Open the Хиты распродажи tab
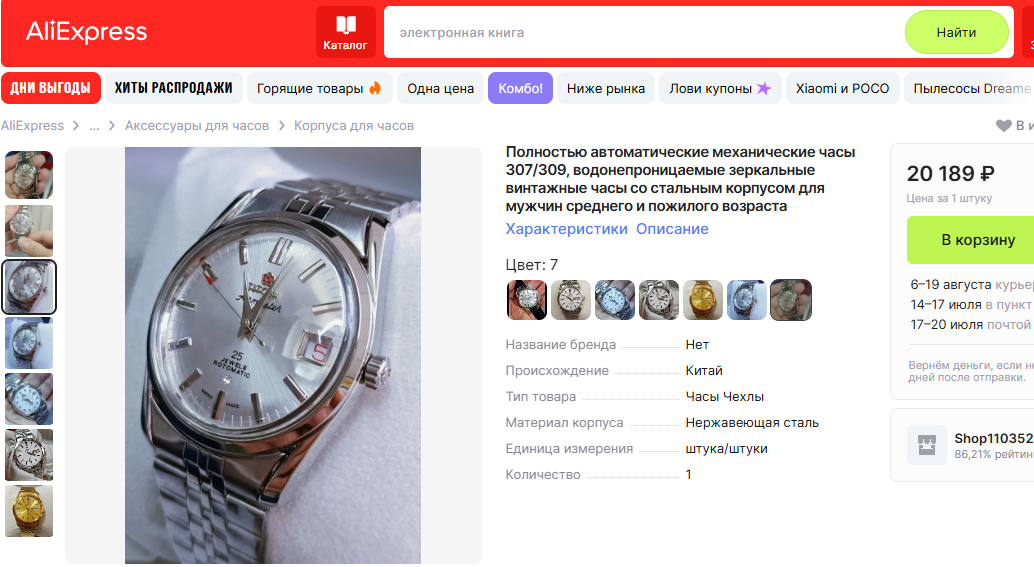This screenshot has height=567, width=1034. [x=173, y=88]
